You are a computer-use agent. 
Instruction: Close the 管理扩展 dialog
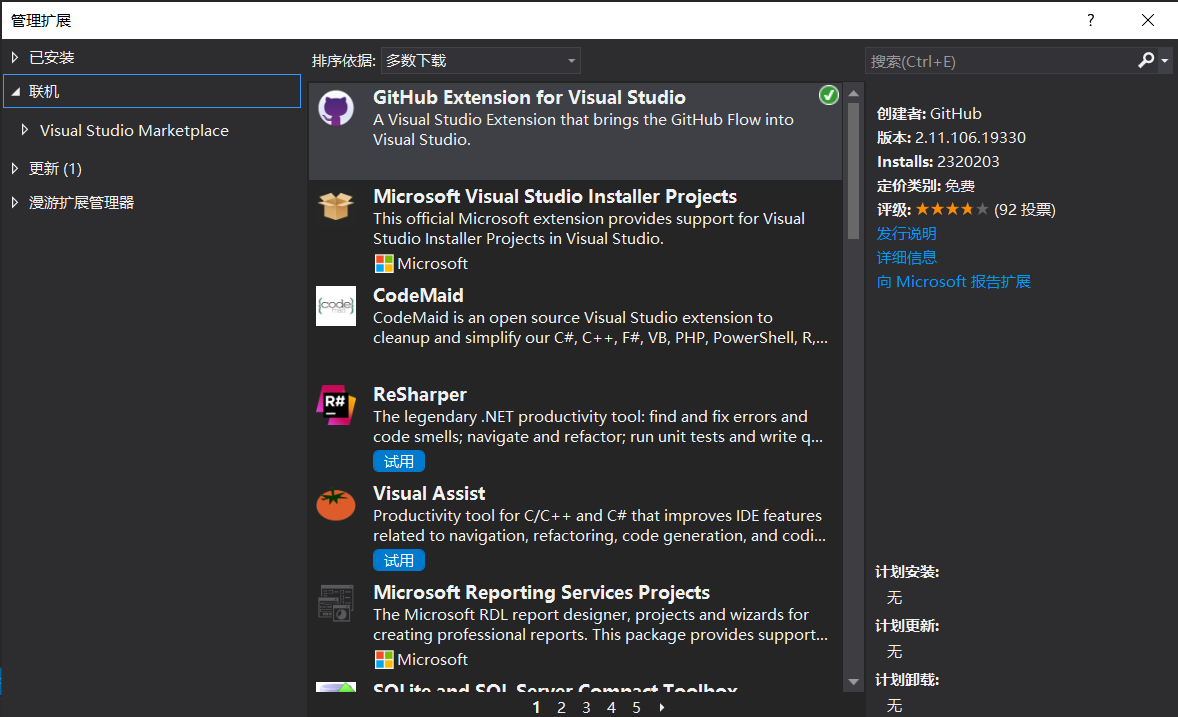click(1148, 20)
